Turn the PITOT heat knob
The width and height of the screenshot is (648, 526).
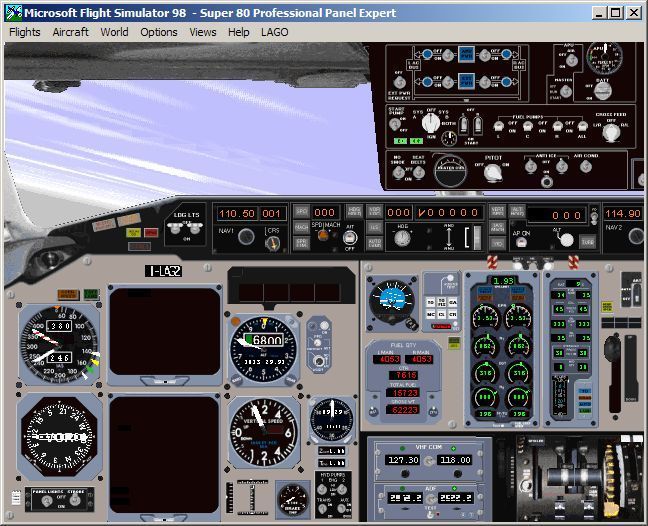tap(493, 173)
